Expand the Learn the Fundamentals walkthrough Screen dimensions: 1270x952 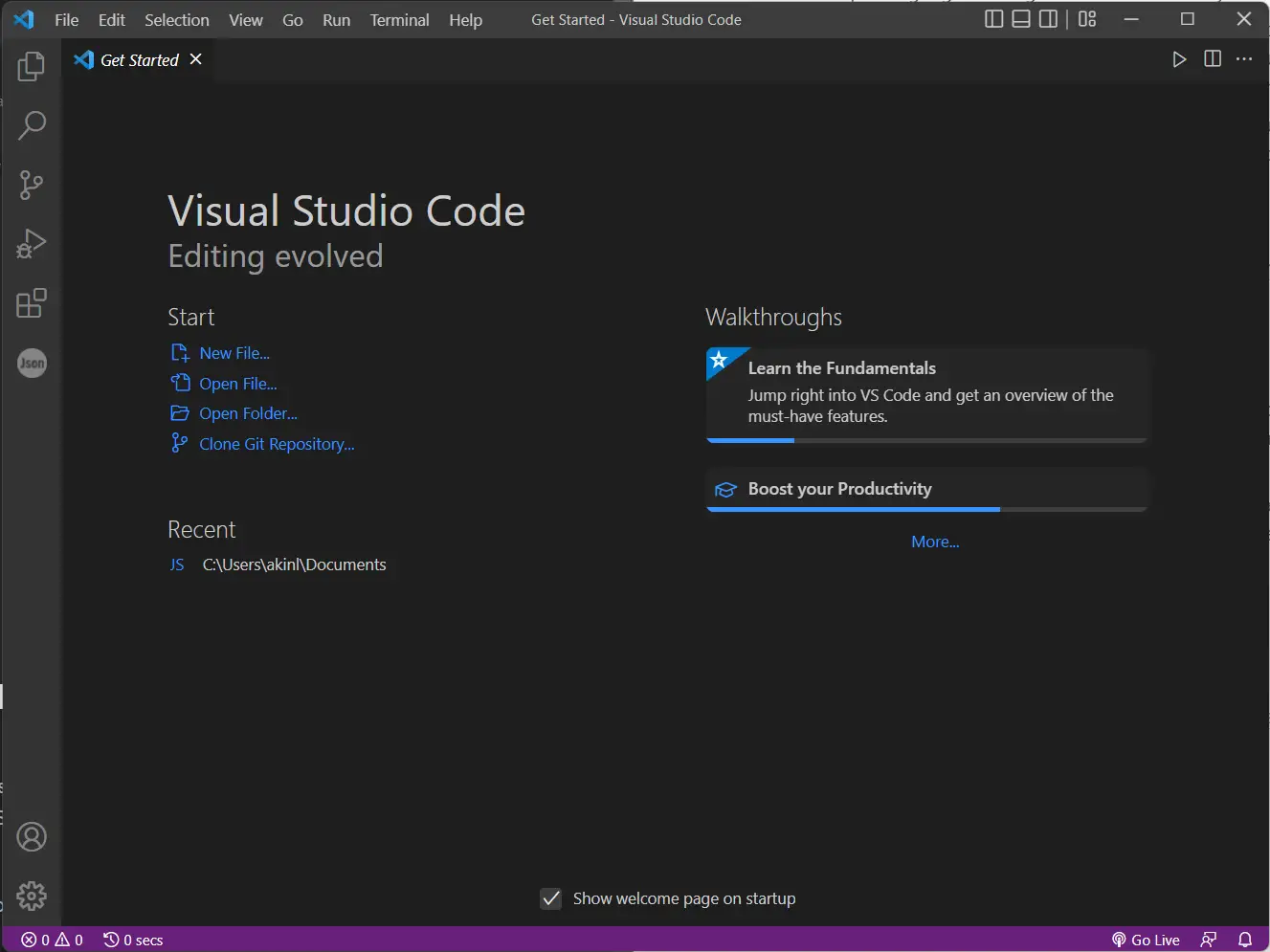[x=925, y=392]
